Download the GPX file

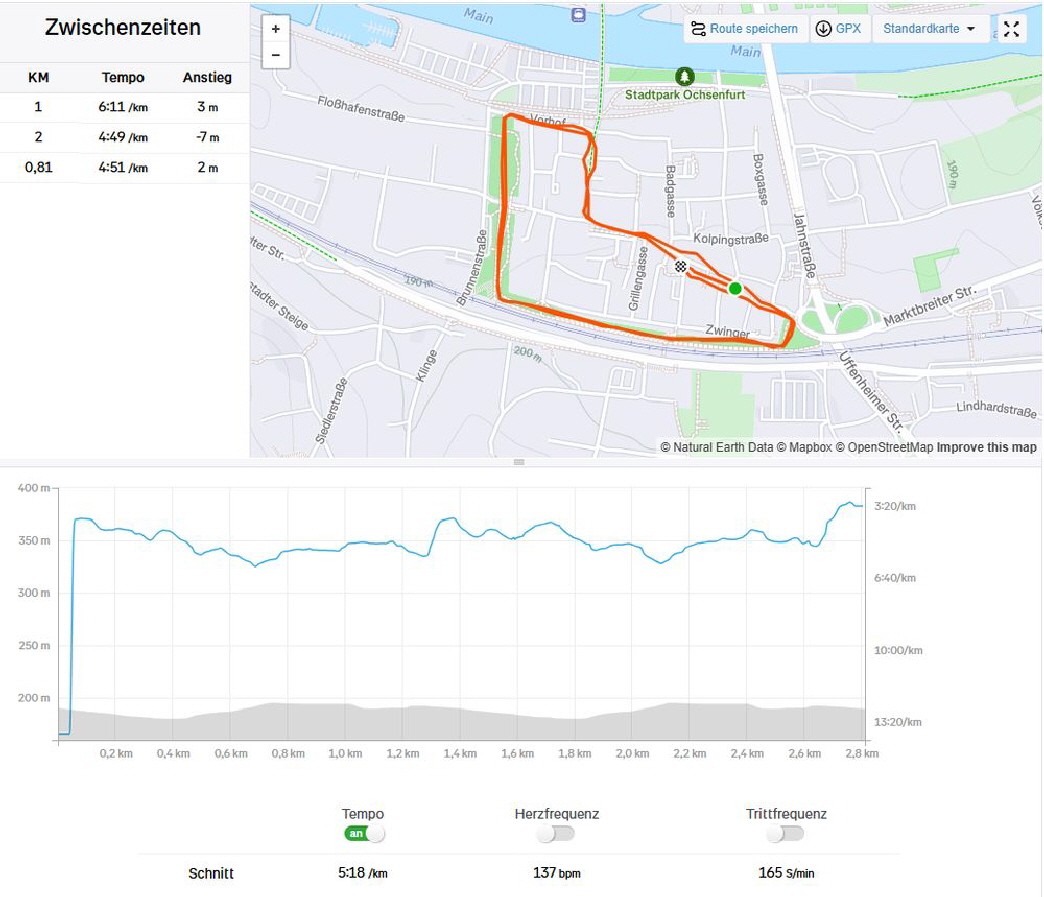[x=838, y=29]
